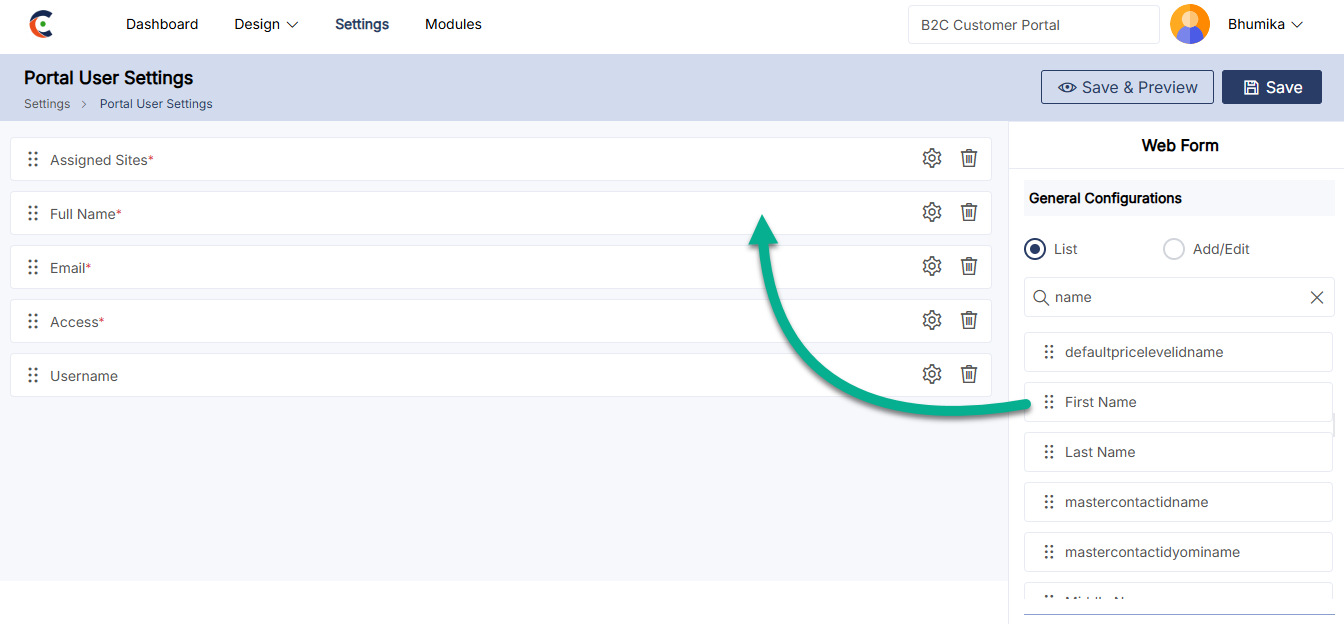Click the user profile avatar
The image size is (1344, 624).
click(1189, 24)
